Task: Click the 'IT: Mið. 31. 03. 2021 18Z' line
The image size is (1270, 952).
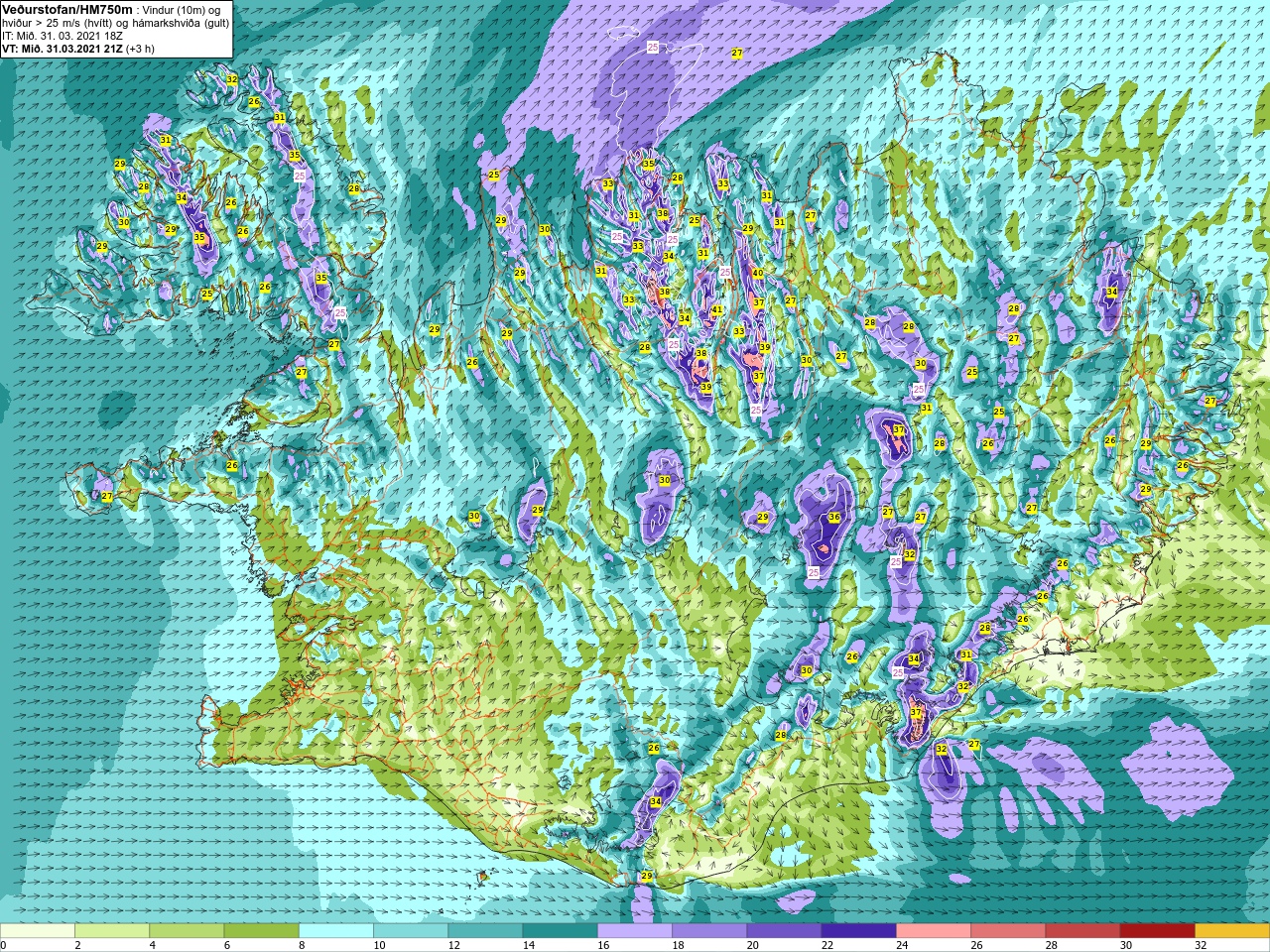Action: 63,36
